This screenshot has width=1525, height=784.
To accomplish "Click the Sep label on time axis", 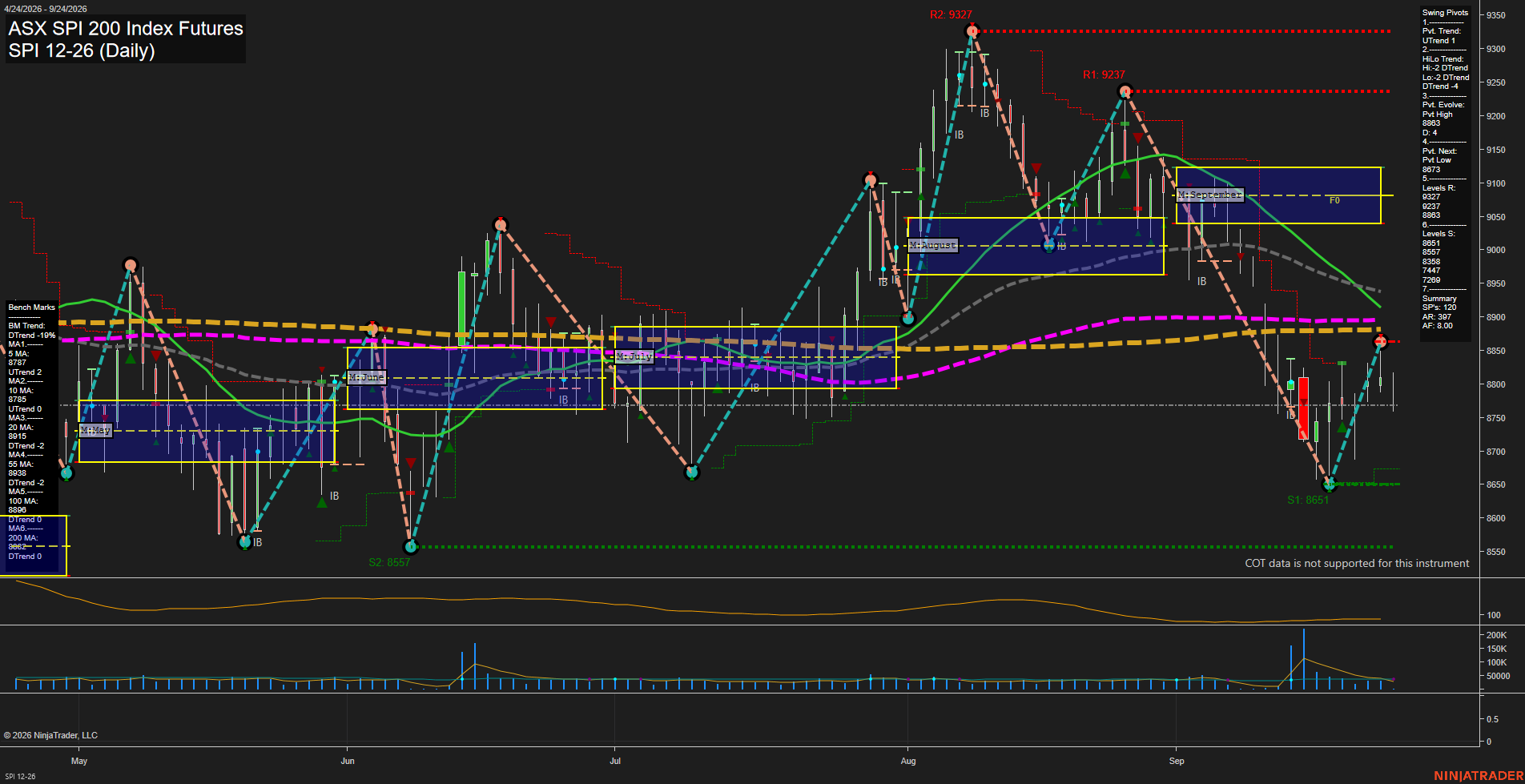I will 1177,761.
